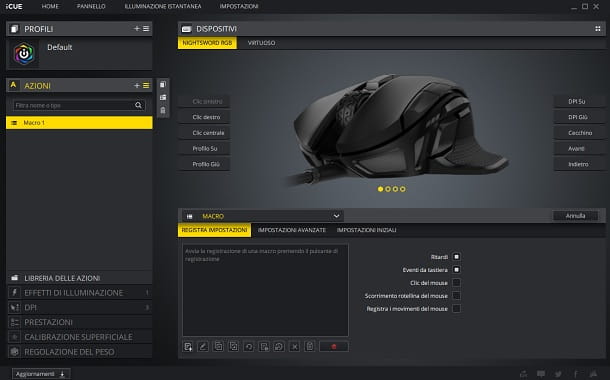610x380 pixels.
Task: Enable Scorrimento rotellina del mouse checkbox
Action: pyautogui.click(x=456, y=296)
